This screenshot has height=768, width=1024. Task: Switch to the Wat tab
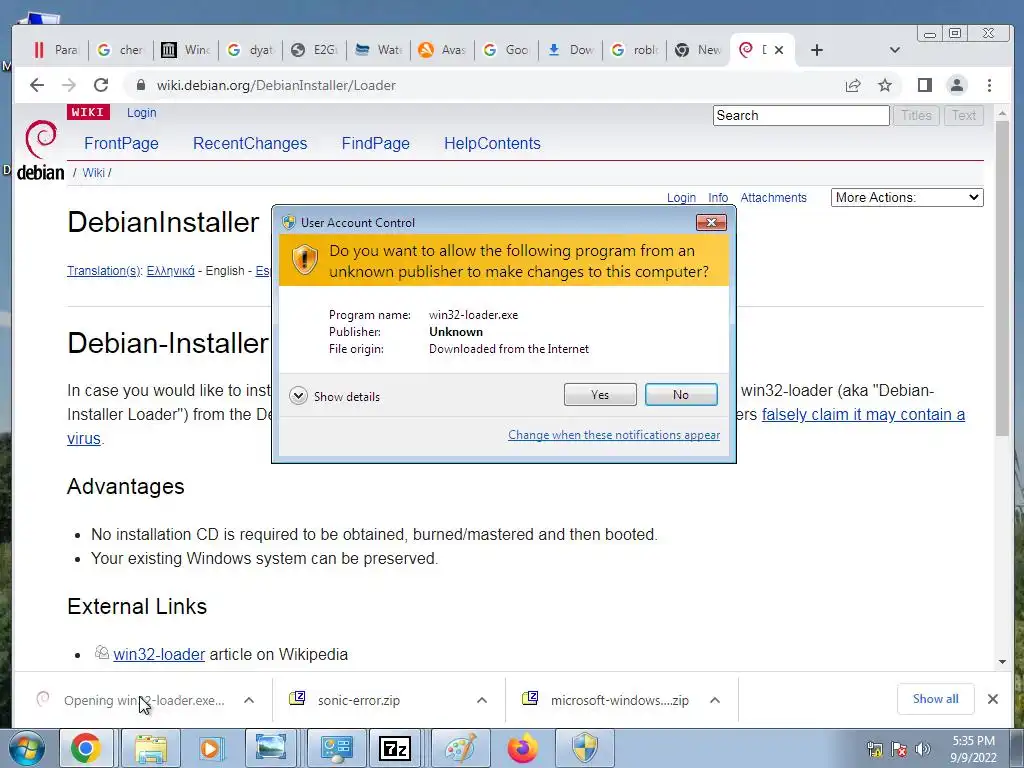click(379, 50)
